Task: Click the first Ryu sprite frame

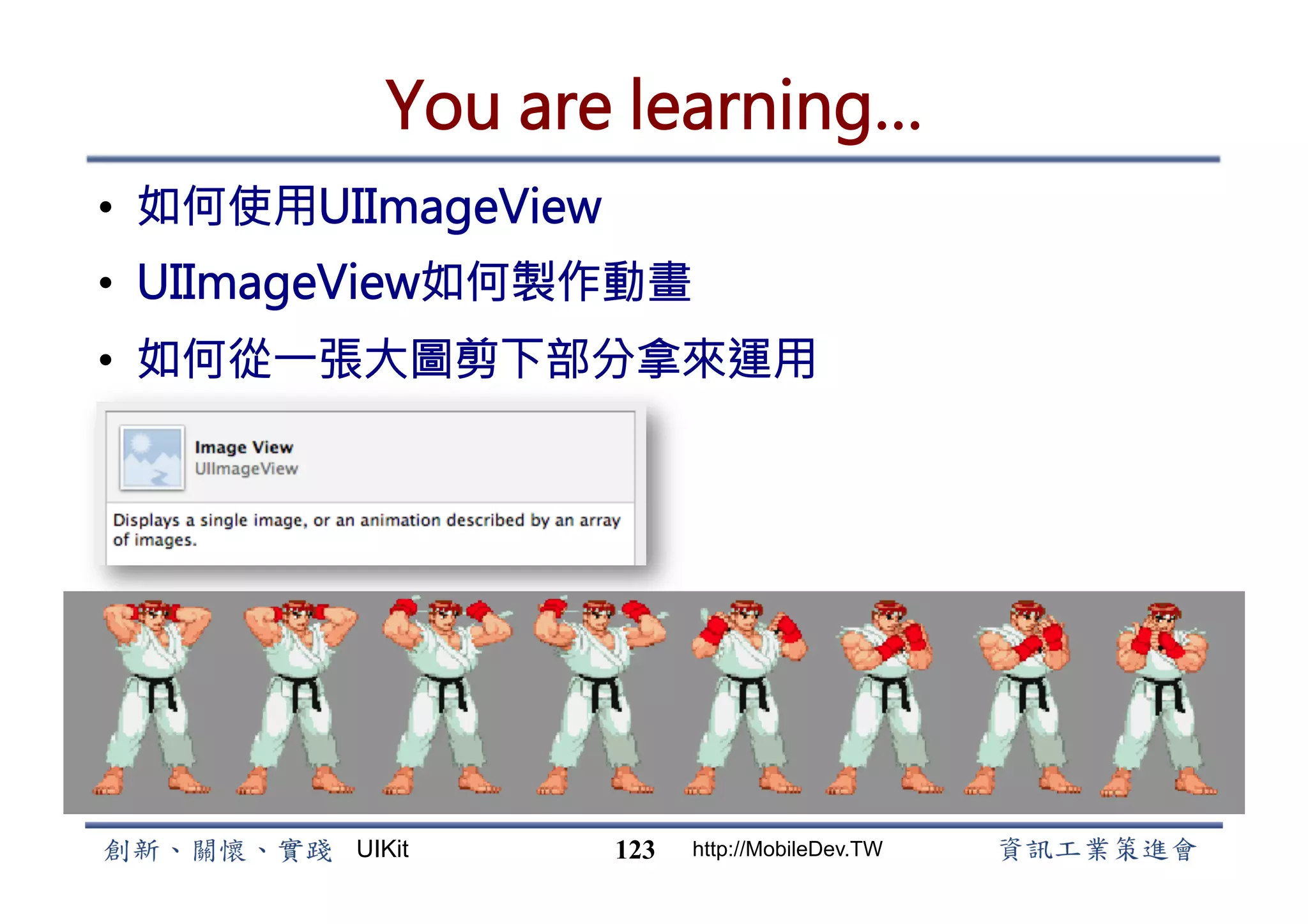Action: [x=151, y=697]
